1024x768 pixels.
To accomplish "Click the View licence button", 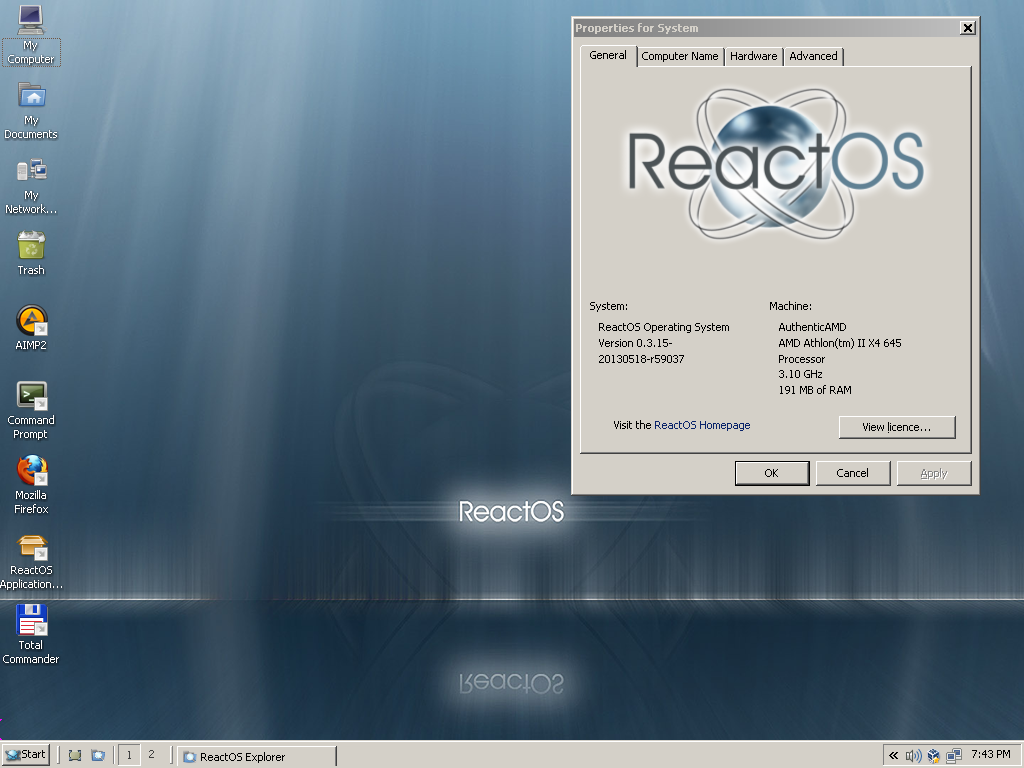I will click(897, 427).
